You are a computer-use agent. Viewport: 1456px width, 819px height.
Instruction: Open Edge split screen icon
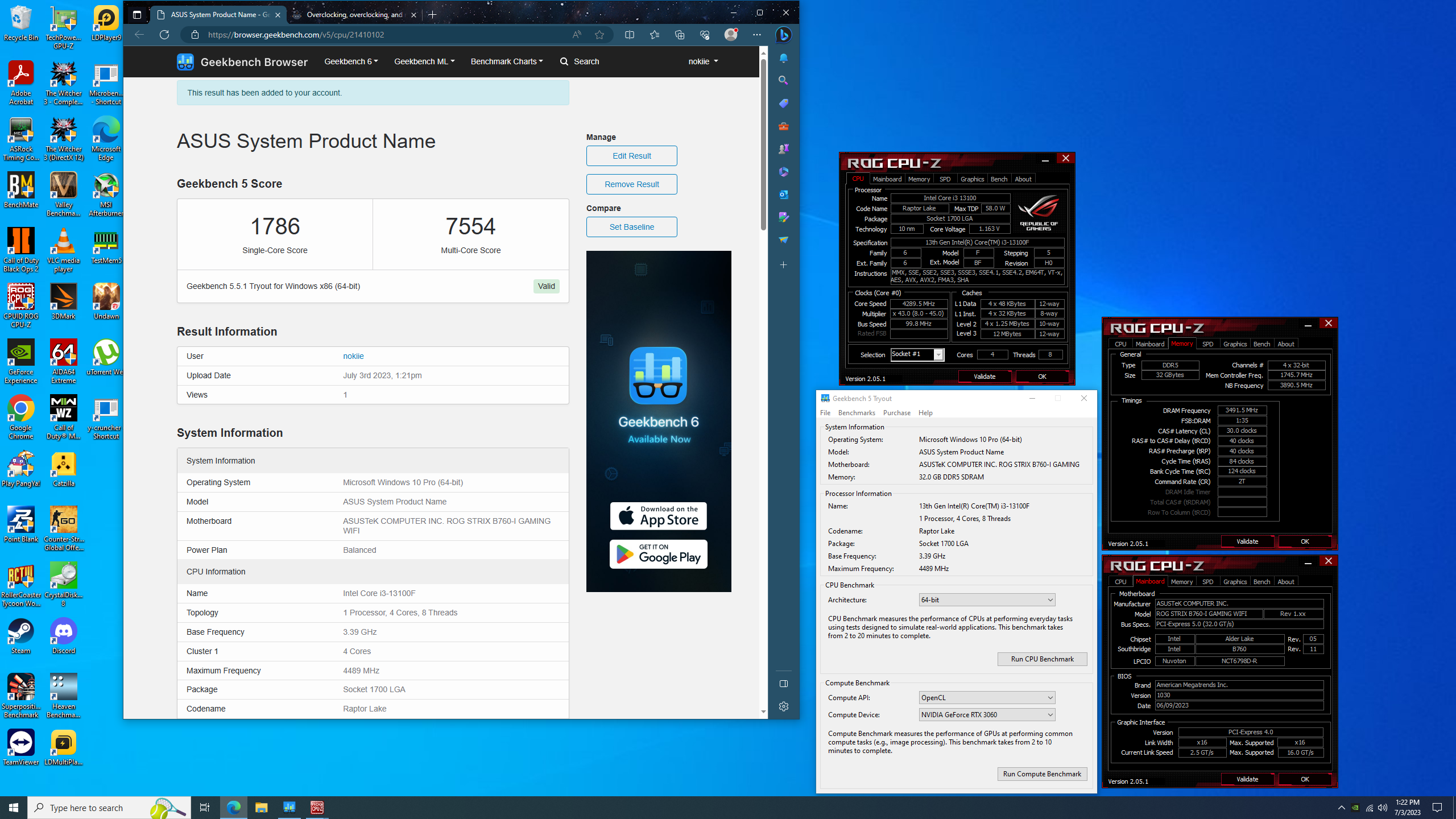point(630,35)
